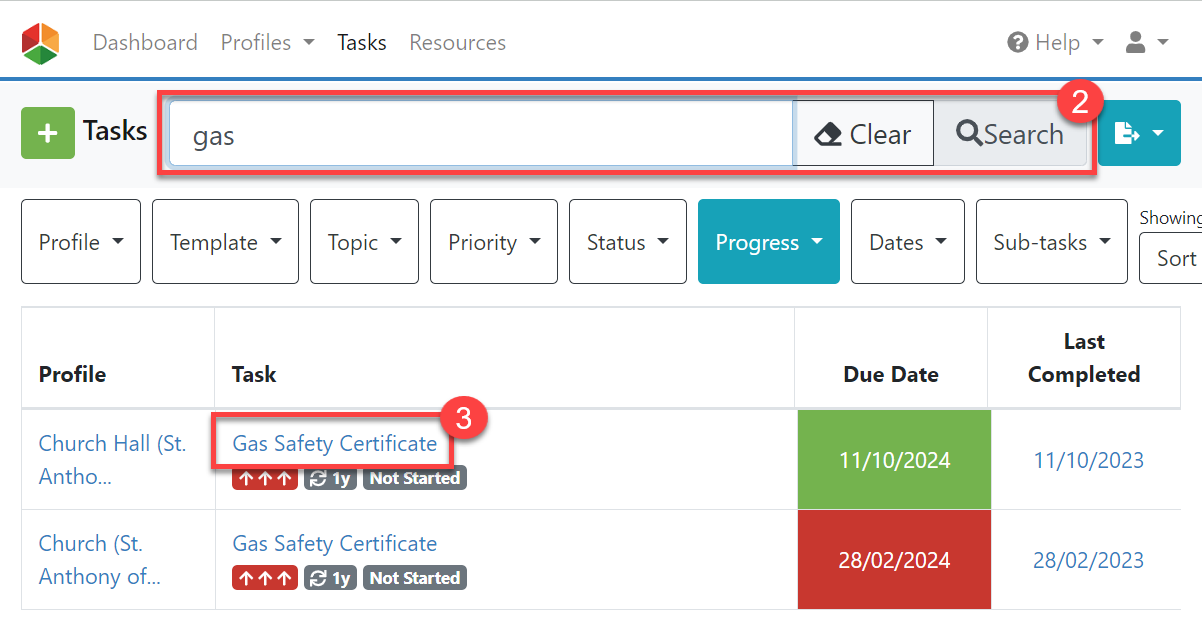Open the Progress filter dropdown
This screenshot has width=1202, height=632.
768,242
